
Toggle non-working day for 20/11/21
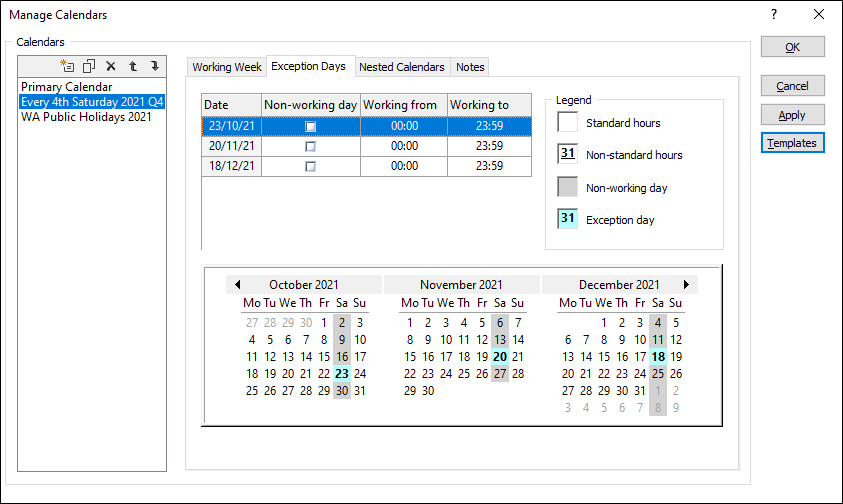point(310,146)
